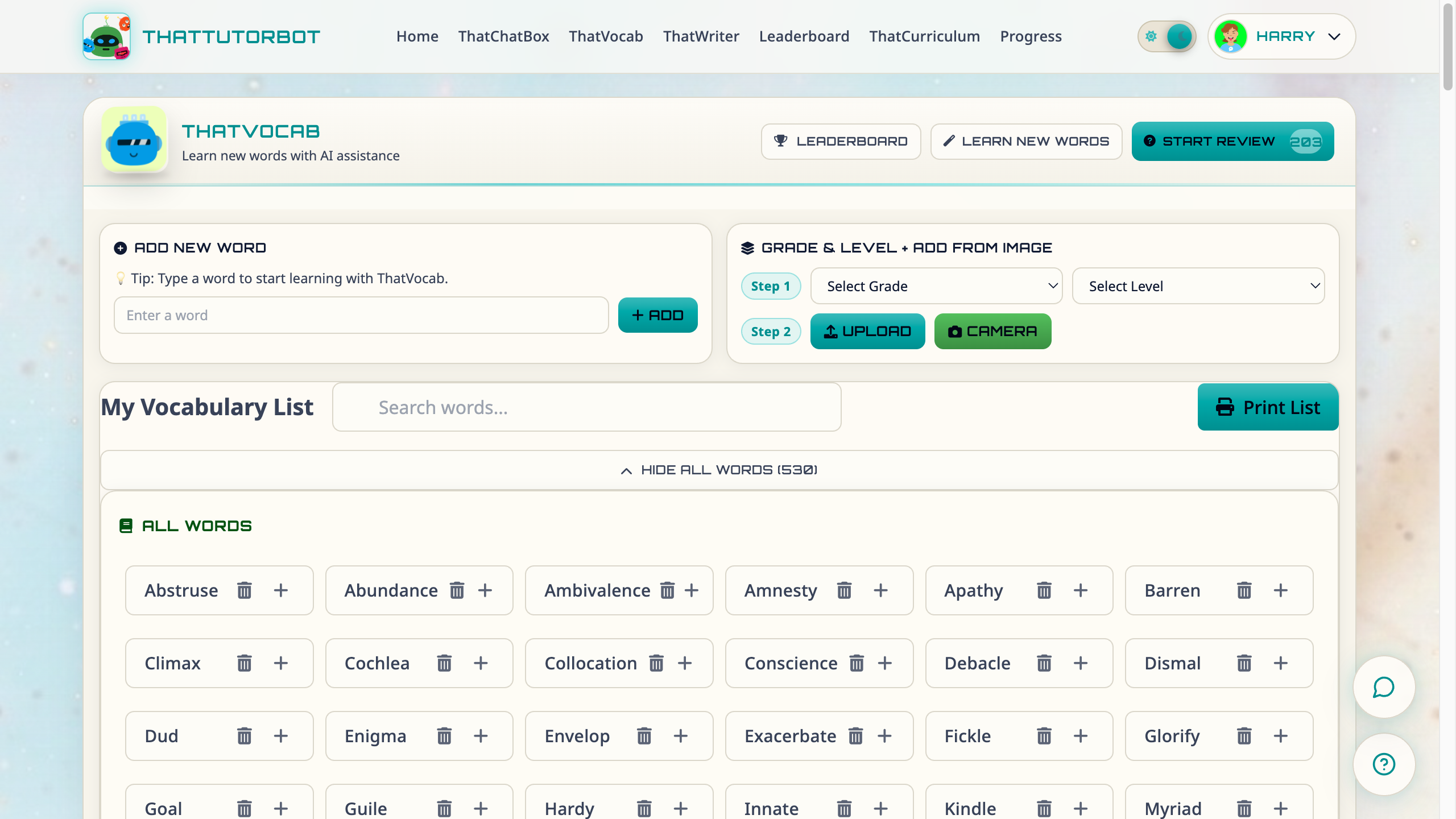Delete Apathy with its trash icon
Screen dimensions: 1456x819
[x=1044, y=590]
